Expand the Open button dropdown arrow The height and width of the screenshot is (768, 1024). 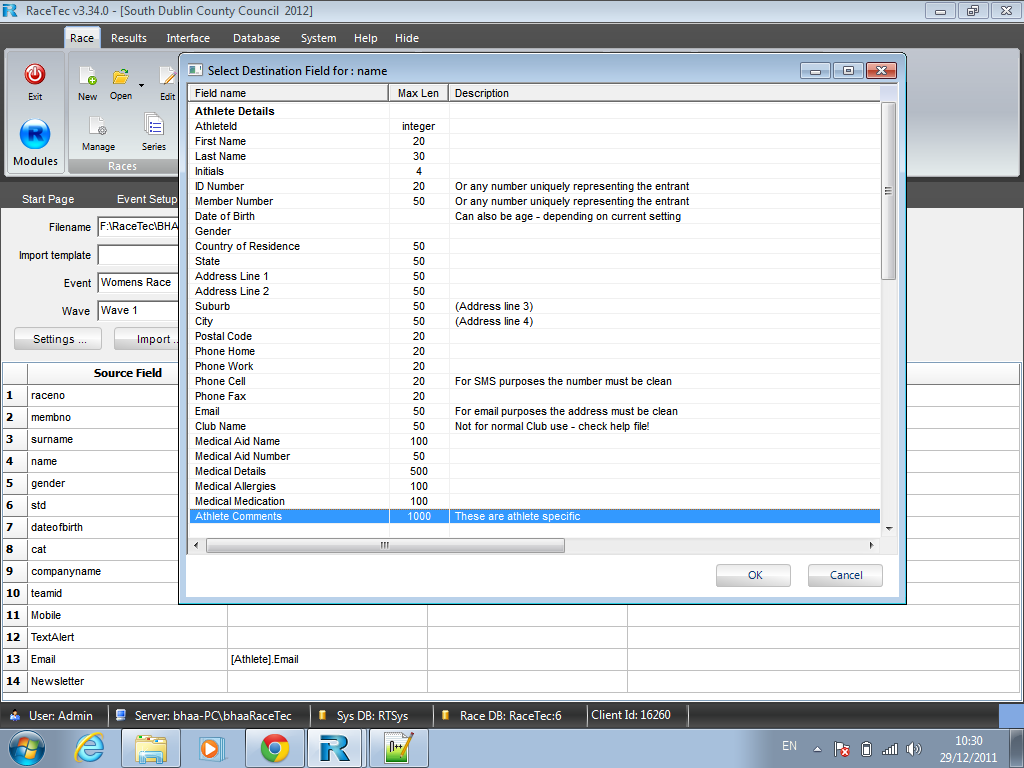pyautogui.click(x=141, y=86)
